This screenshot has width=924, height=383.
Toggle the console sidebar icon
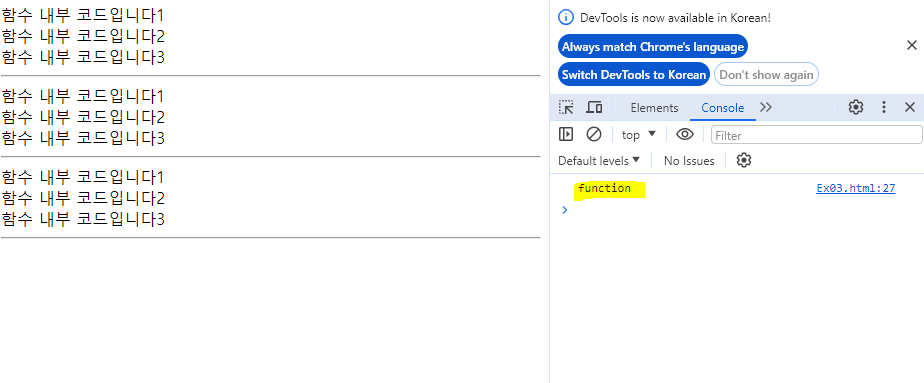point(566,134)
